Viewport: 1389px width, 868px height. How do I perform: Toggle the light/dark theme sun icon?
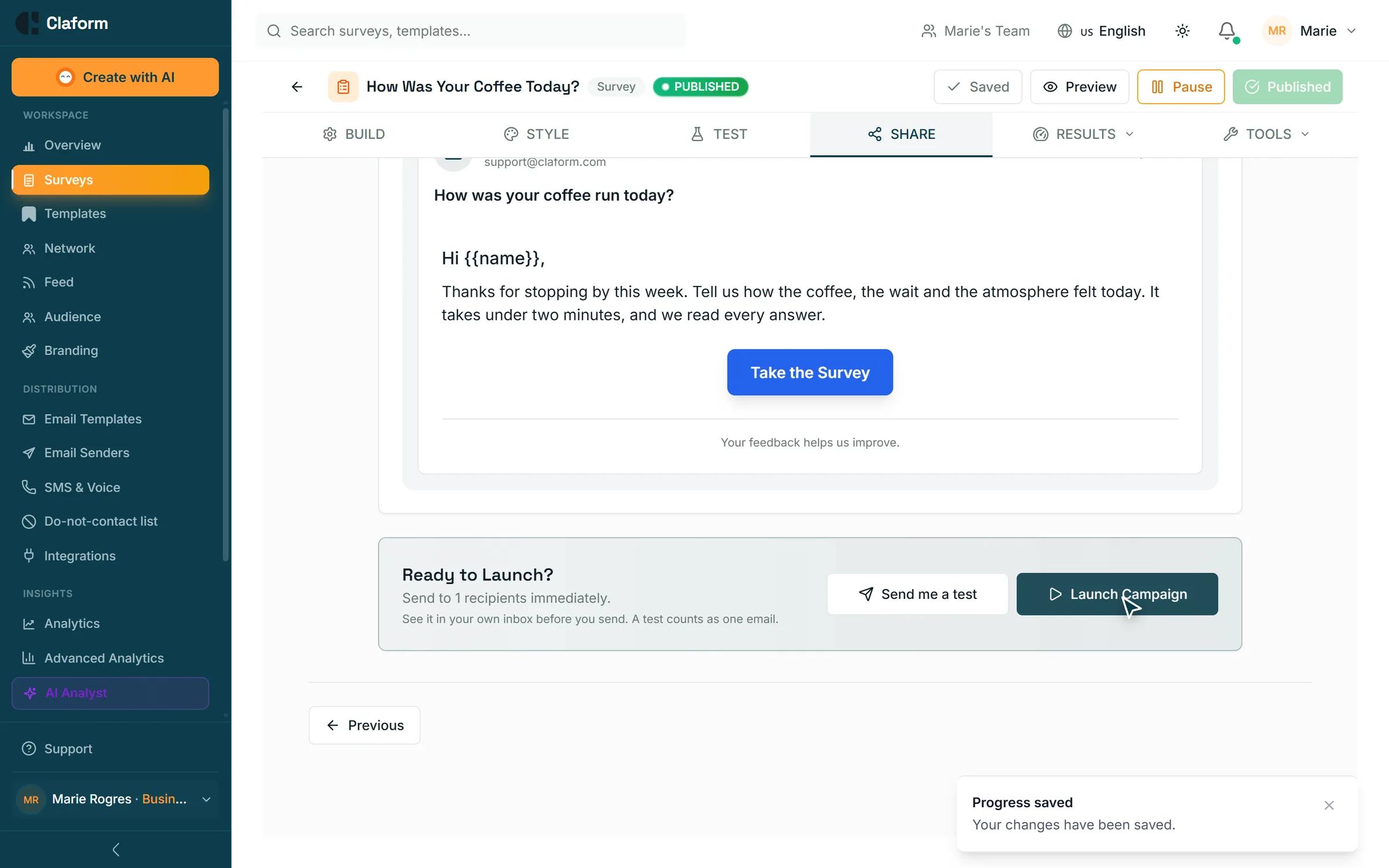point(1182,31)
